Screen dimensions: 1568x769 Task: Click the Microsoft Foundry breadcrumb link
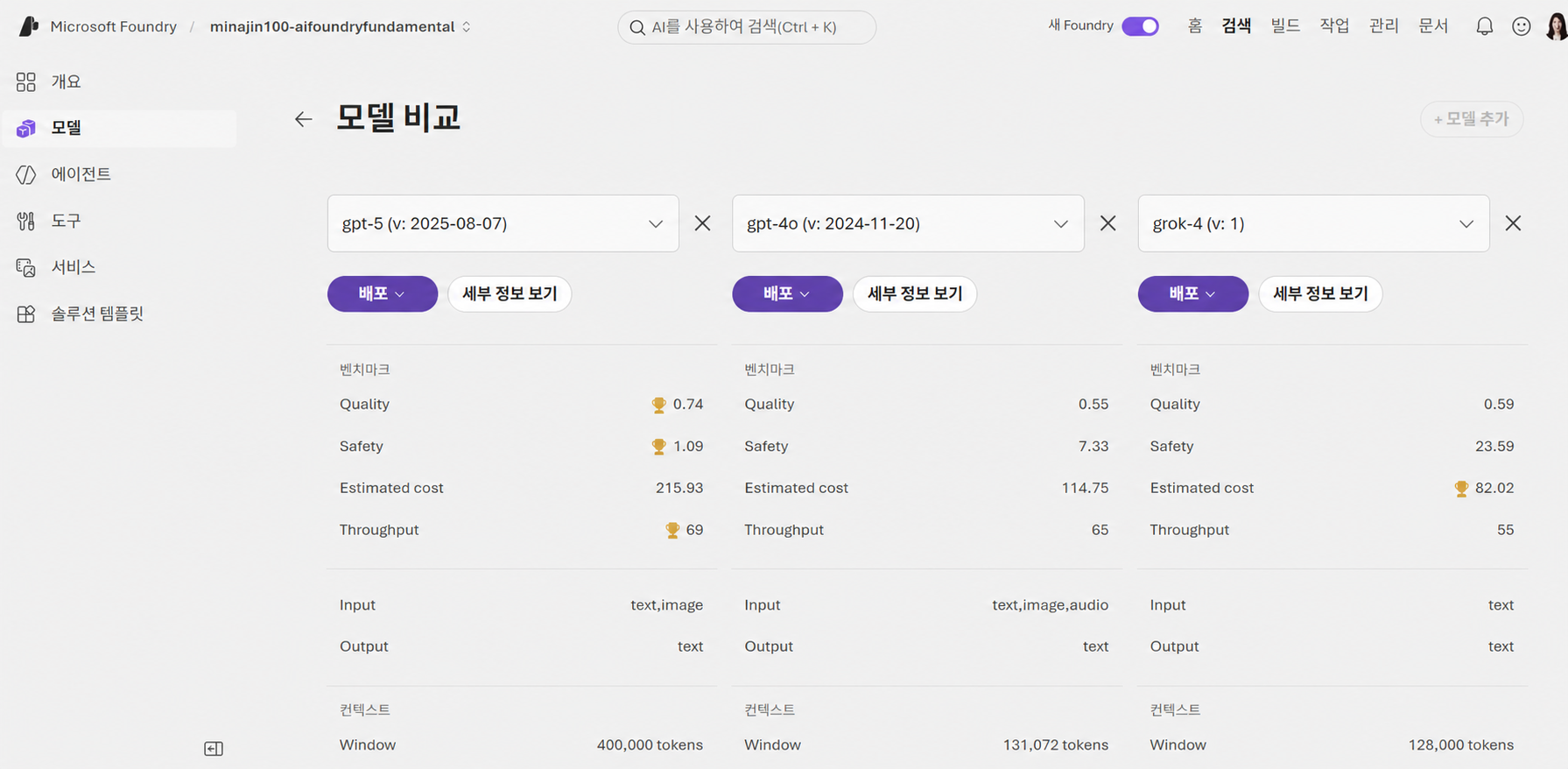pyautogui.click(x=113, y=26)
